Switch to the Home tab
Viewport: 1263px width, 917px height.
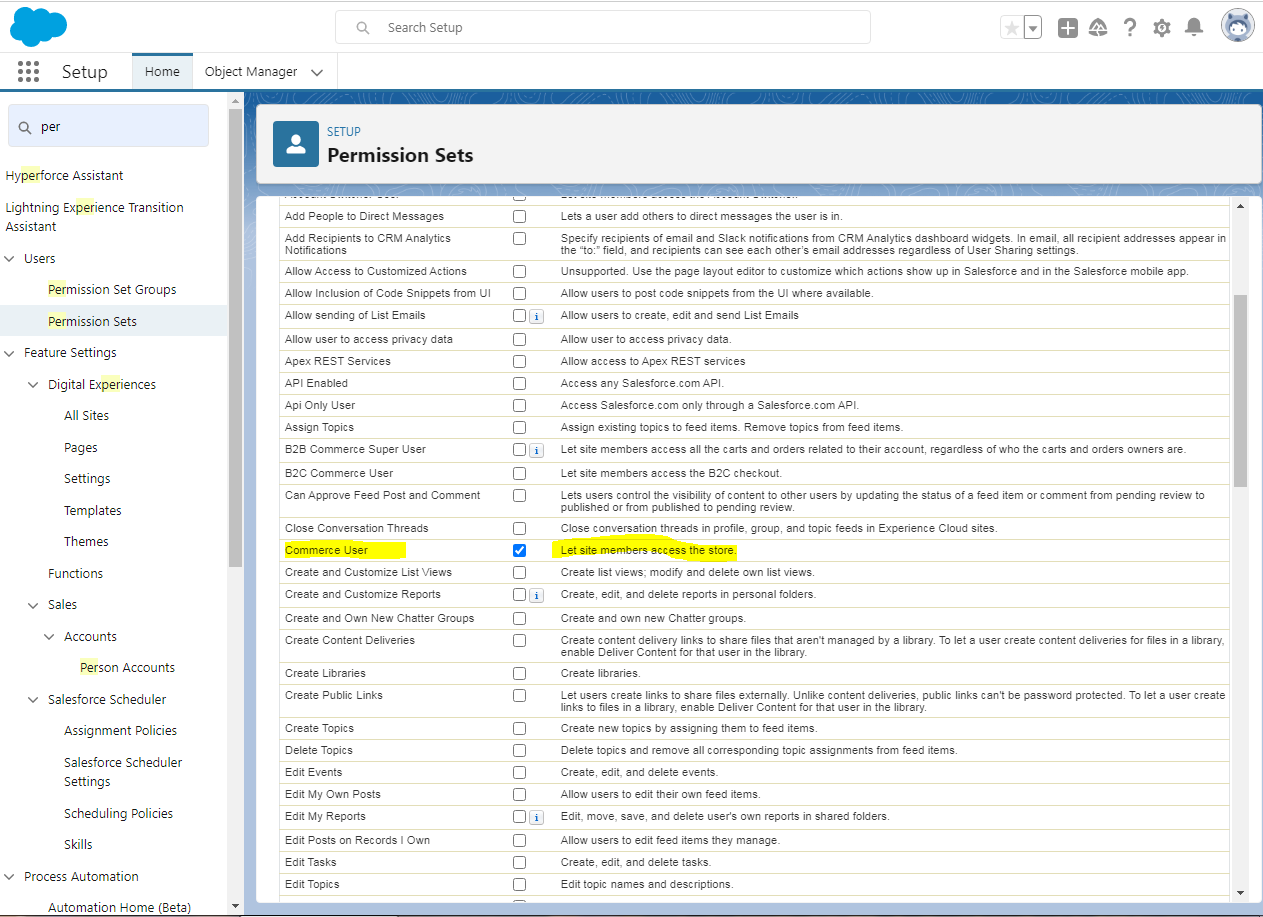[162, 72]
